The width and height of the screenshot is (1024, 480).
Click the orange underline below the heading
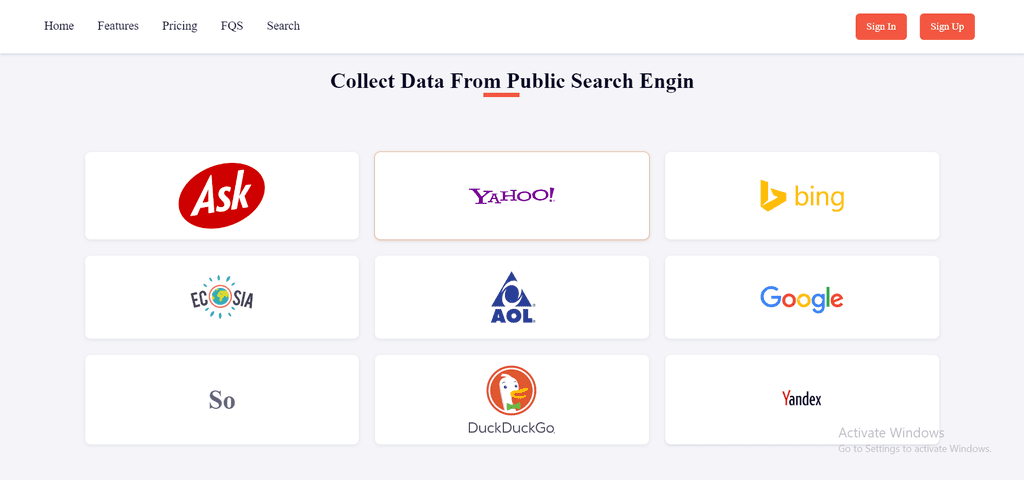pos(502,95)
